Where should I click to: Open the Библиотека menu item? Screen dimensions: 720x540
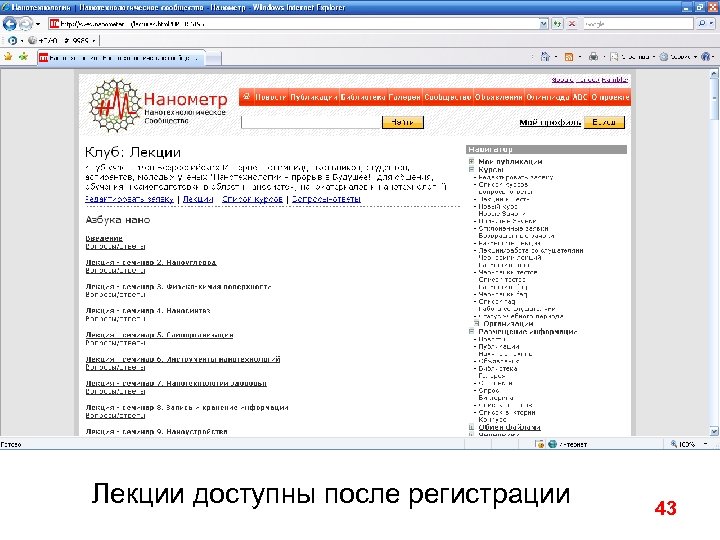click(x=363, y=97)
